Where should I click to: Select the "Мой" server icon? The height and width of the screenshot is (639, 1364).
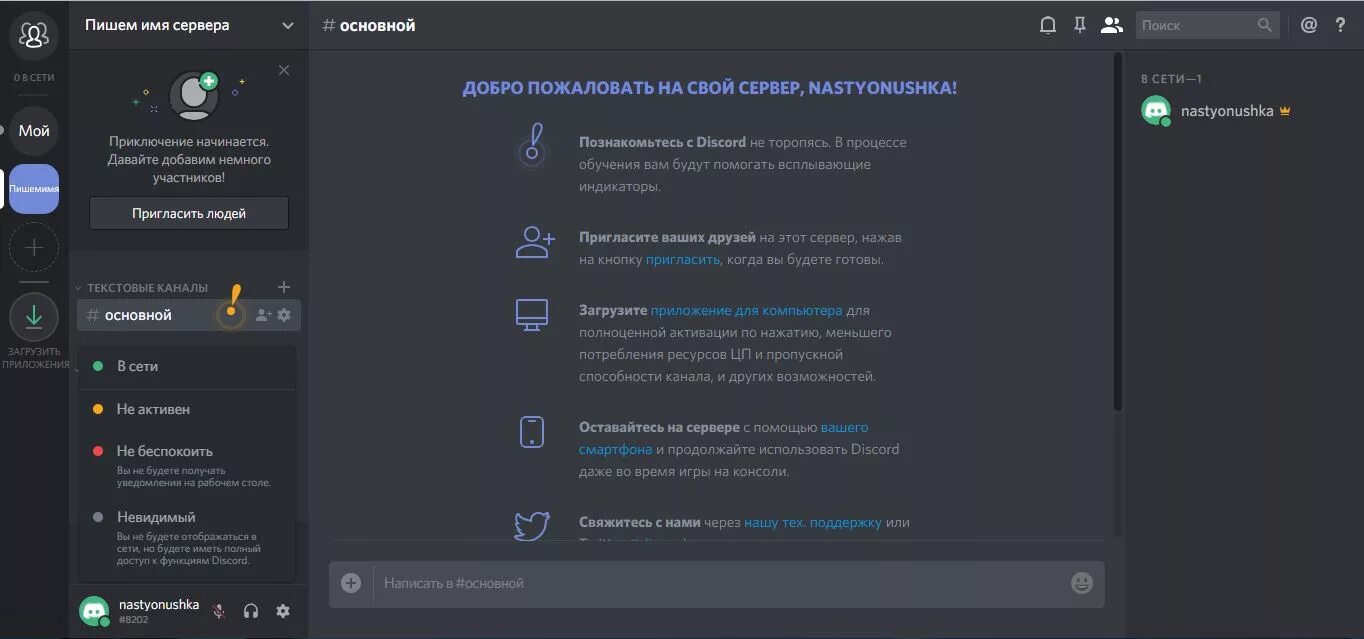34,131
